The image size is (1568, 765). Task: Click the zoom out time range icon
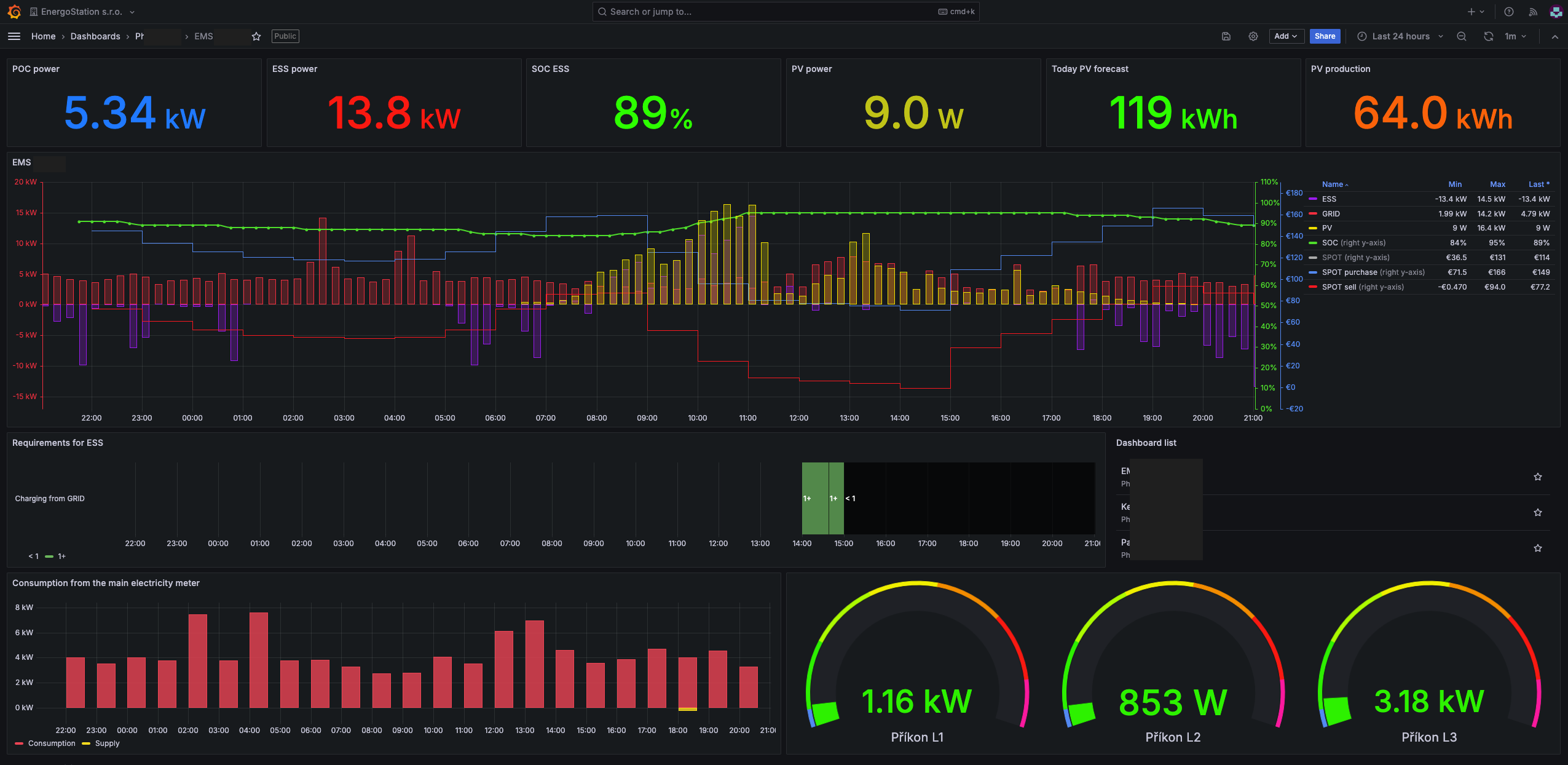(1461, 36)
